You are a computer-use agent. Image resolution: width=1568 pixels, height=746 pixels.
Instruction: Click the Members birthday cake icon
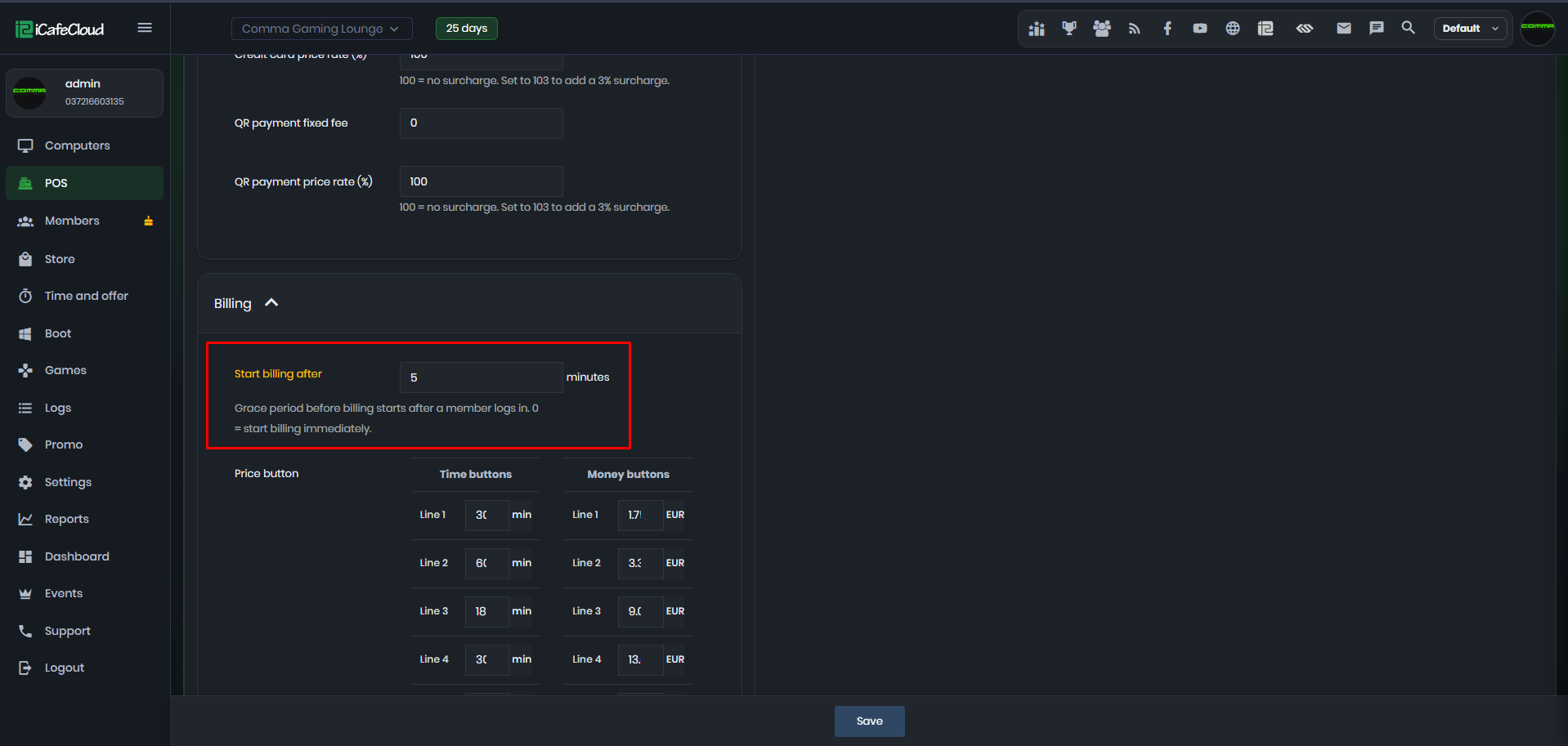[149, 221]
